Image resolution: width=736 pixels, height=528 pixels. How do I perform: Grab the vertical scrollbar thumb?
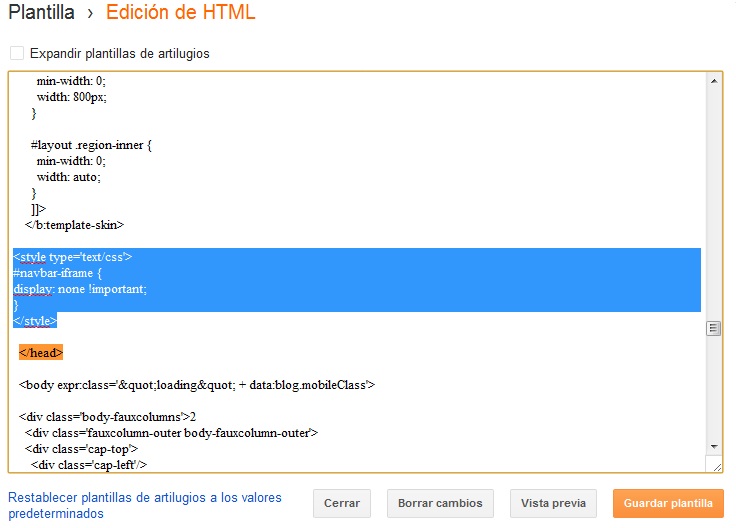pyautogui.click(x=713, y=328)
